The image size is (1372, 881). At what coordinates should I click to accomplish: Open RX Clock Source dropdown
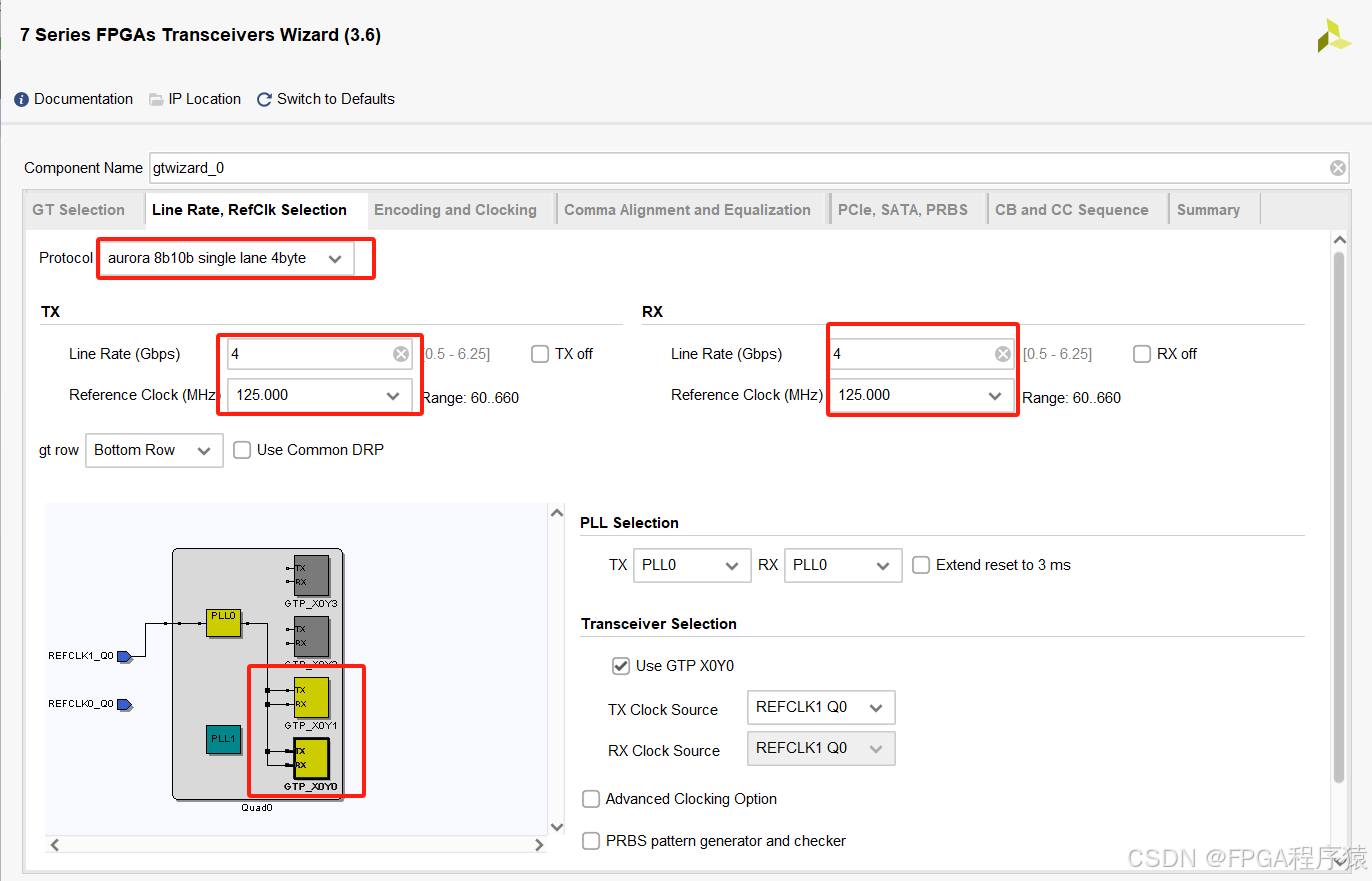coord(821,748)
